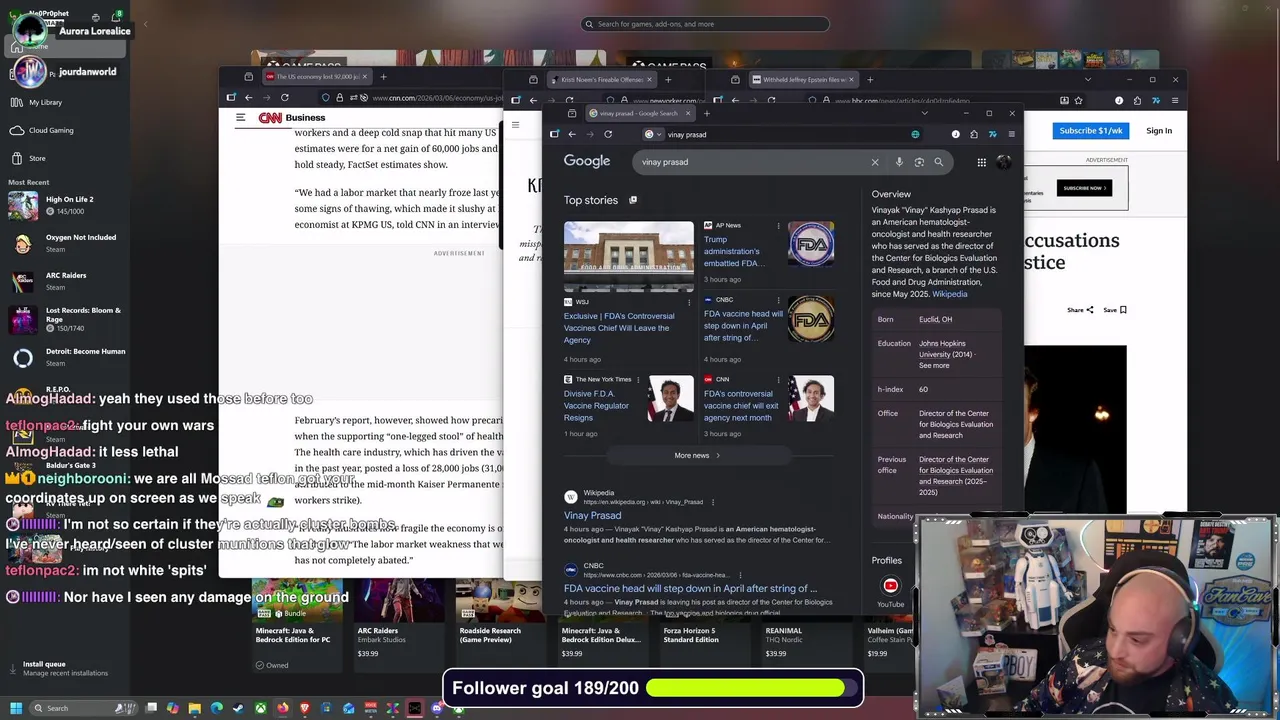This screenshot has width=1280, height=720.
Task: Click Subscribe $1/wk button
Action: [x=1091, y=131]
